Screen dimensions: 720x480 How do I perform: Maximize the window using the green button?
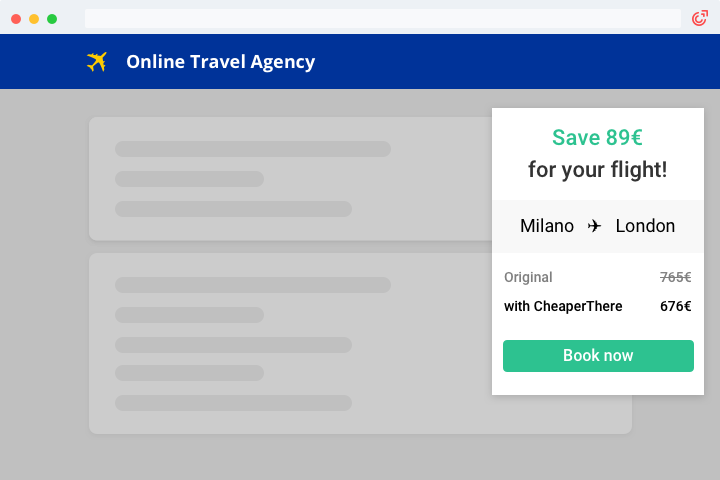point(52,19)
